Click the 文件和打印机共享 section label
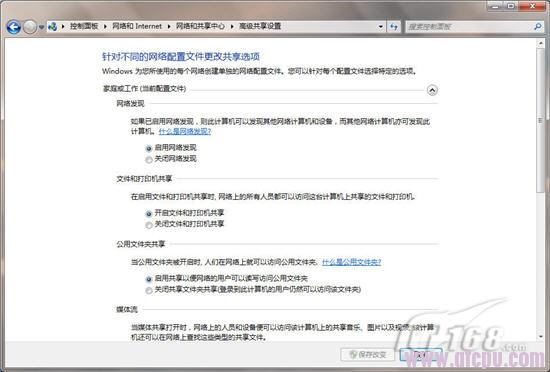The width and height of the screenshot is (550, 372). click(x=144, y=179)
